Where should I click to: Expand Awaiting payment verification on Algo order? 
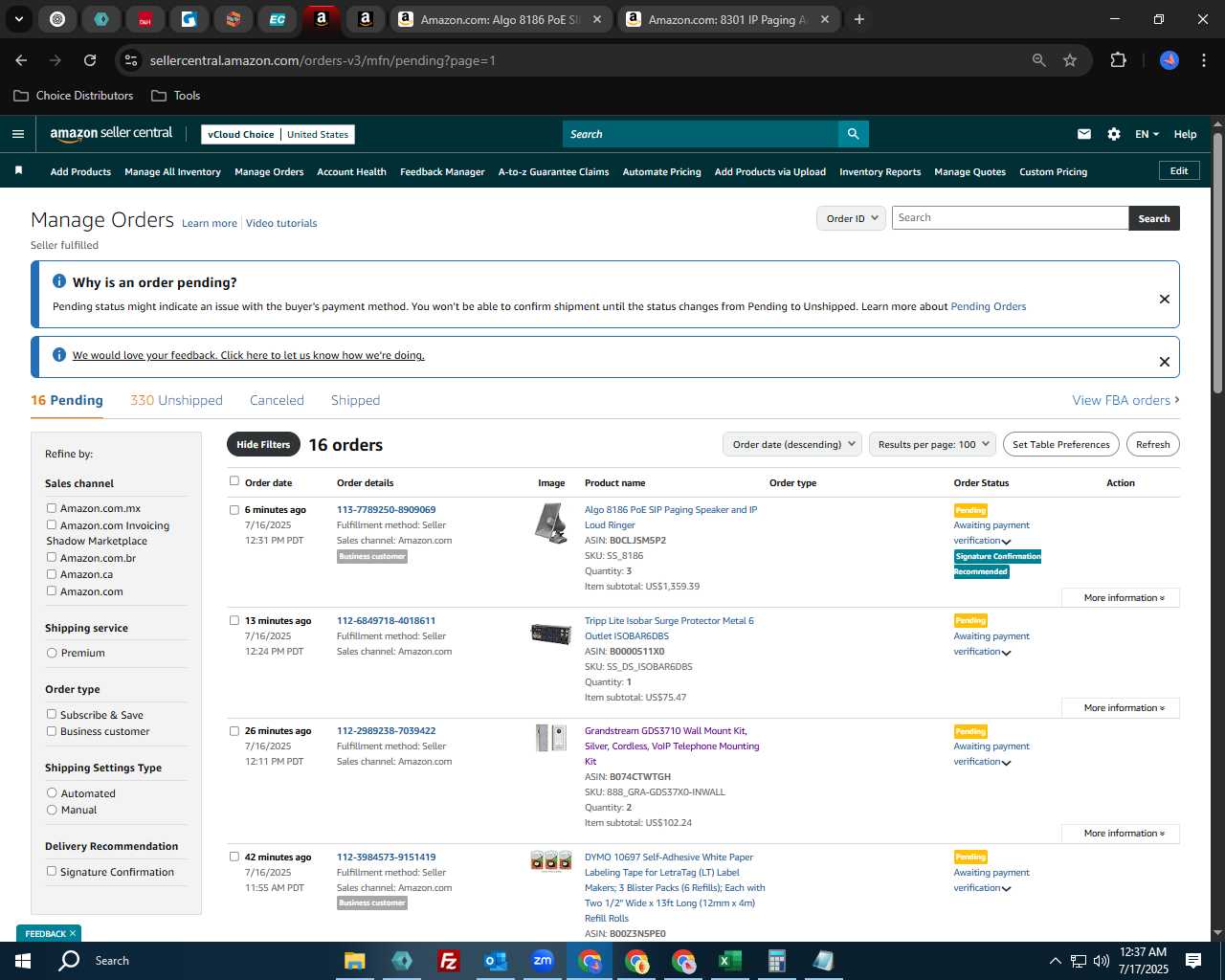click(x=1007, y=542)
